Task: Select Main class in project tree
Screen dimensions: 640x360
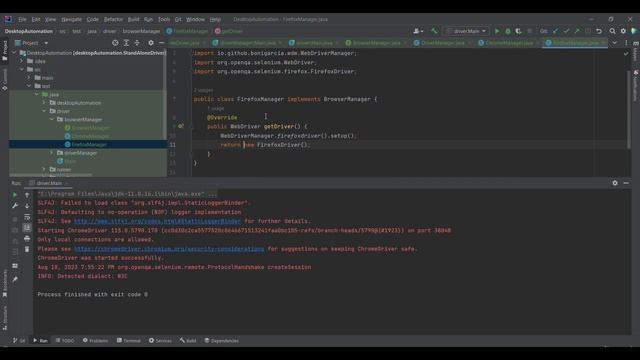Action: point(70,161)
